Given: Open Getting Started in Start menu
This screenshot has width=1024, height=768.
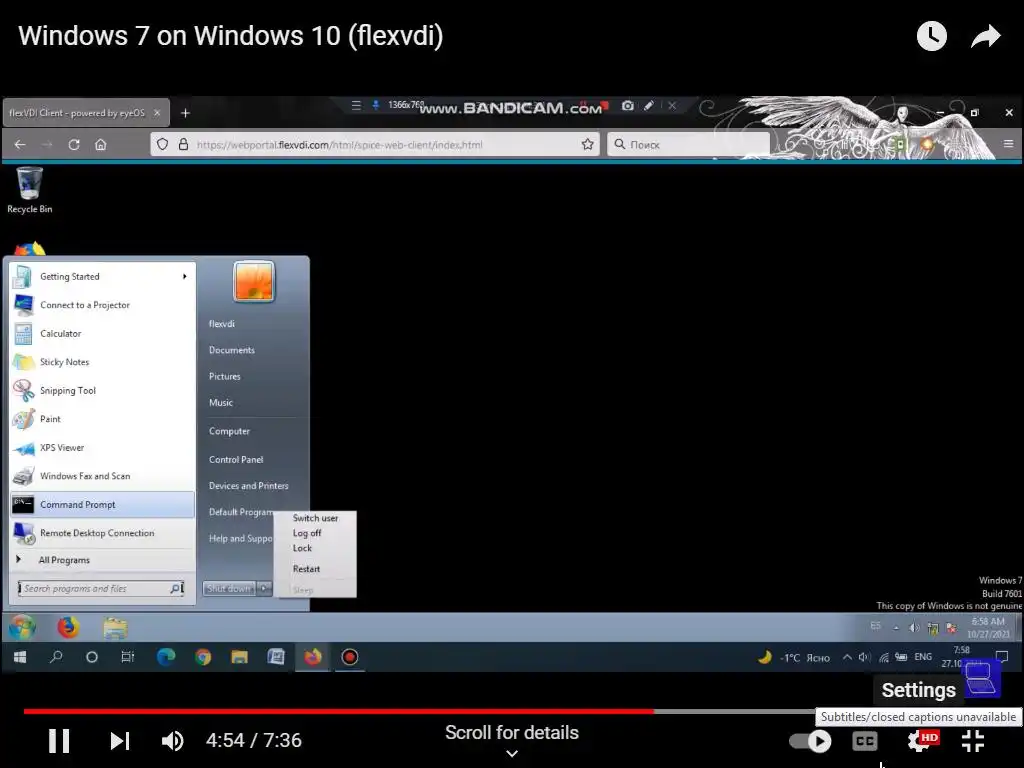Looking at the screenshot, I should pyautogui.click(x=103, y=277).
